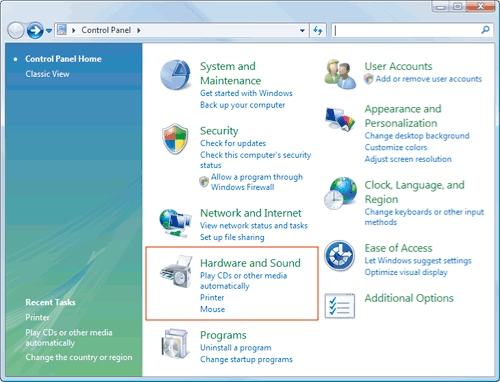
Task: Expand the arrow after Control Panel breadcrumb
Action: [139, 30]
